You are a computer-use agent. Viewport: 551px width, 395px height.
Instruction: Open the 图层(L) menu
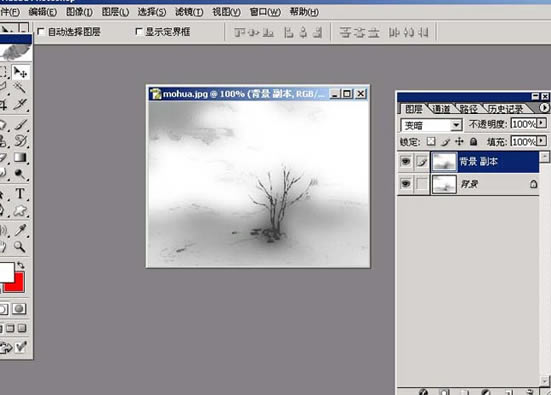tap(115, 12)
